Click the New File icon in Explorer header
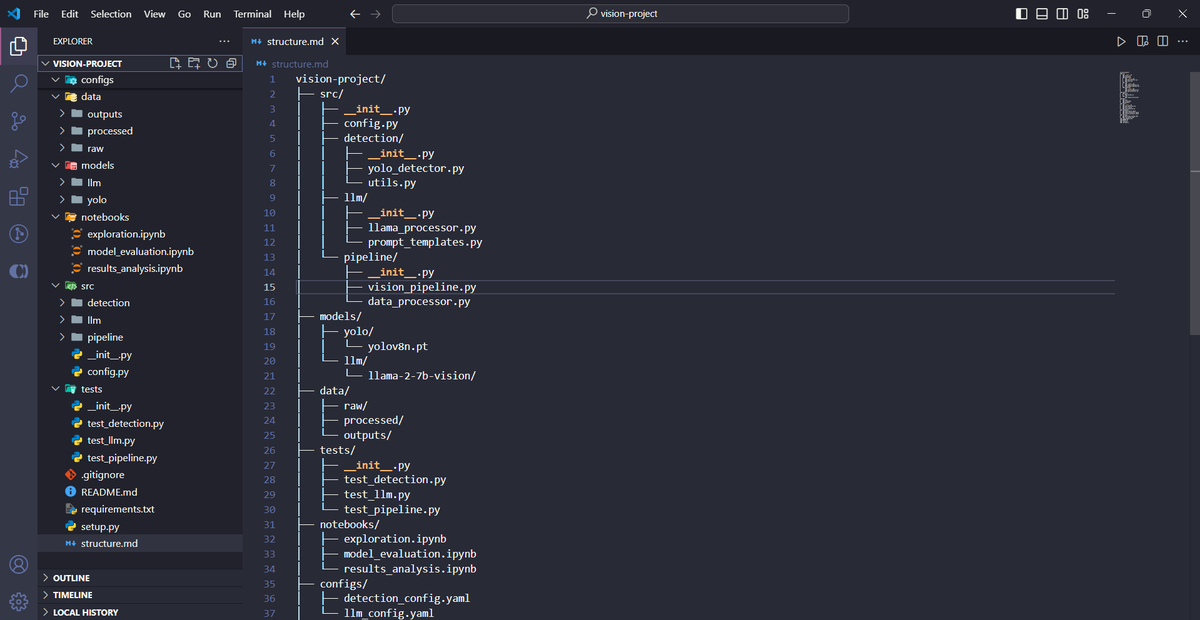Viewport: 1200px width, 620px height. point(177,63)
